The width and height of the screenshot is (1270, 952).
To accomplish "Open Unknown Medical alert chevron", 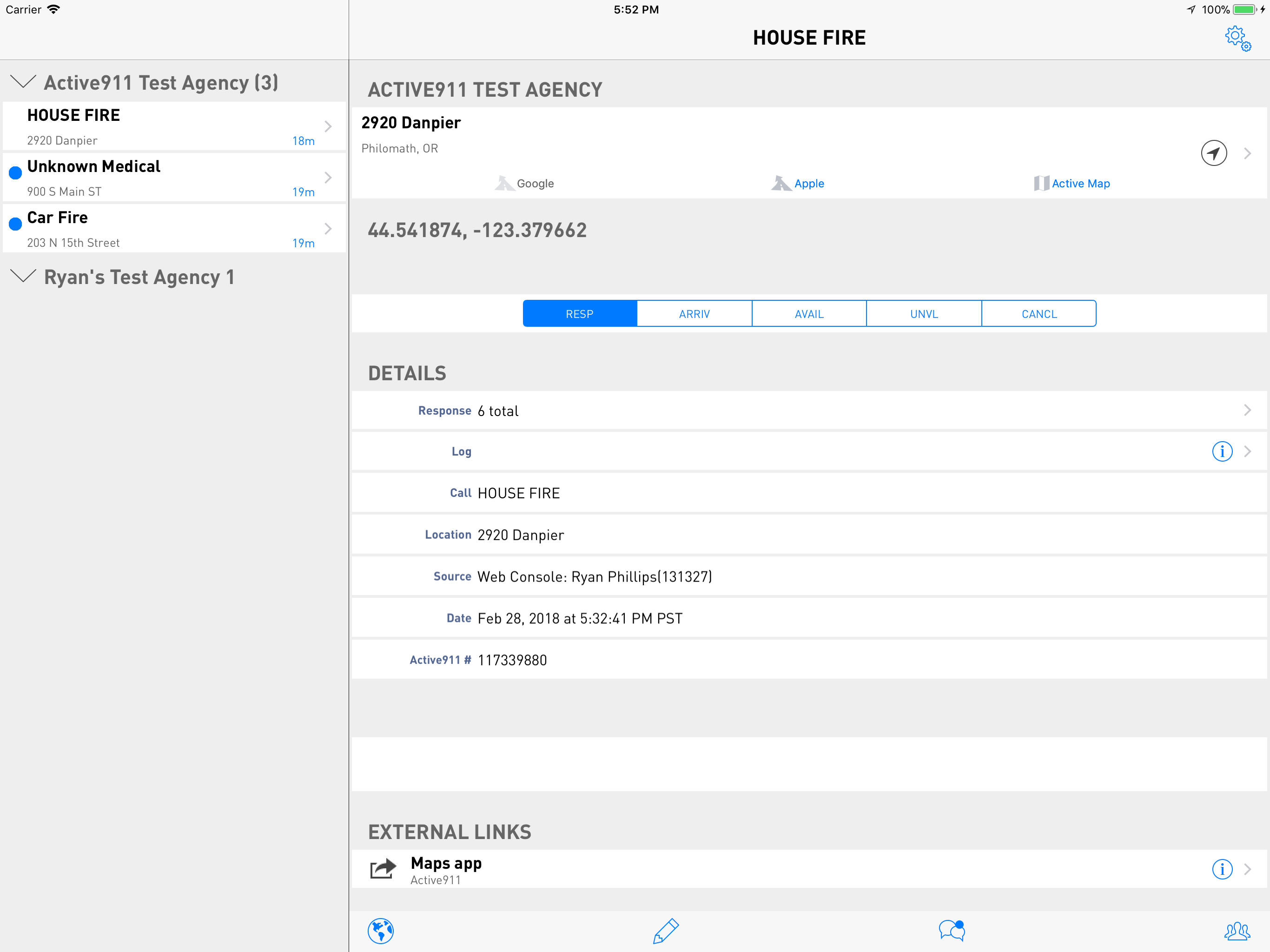I will coord(328,178).
